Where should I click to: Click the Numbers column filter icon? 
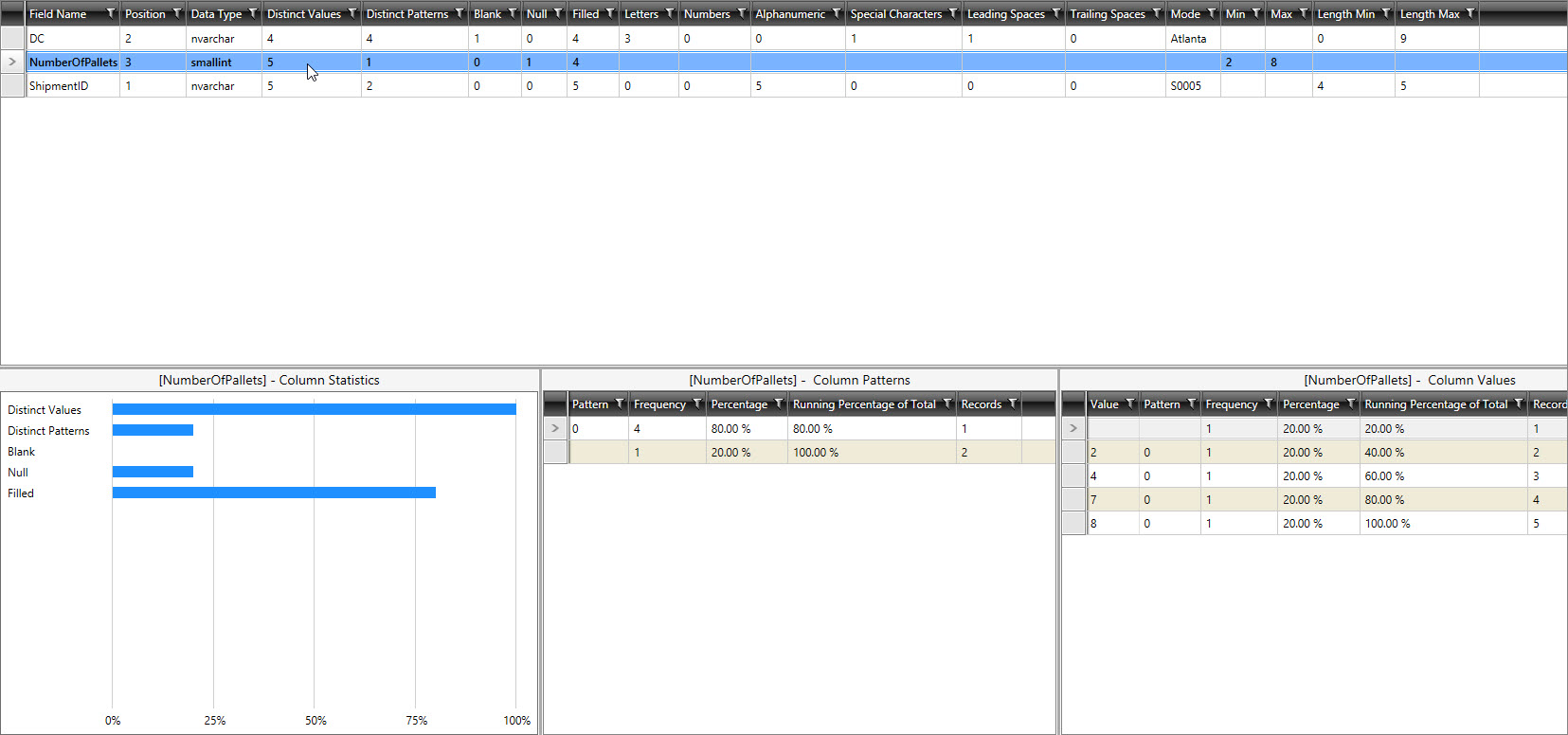point(741,13)
